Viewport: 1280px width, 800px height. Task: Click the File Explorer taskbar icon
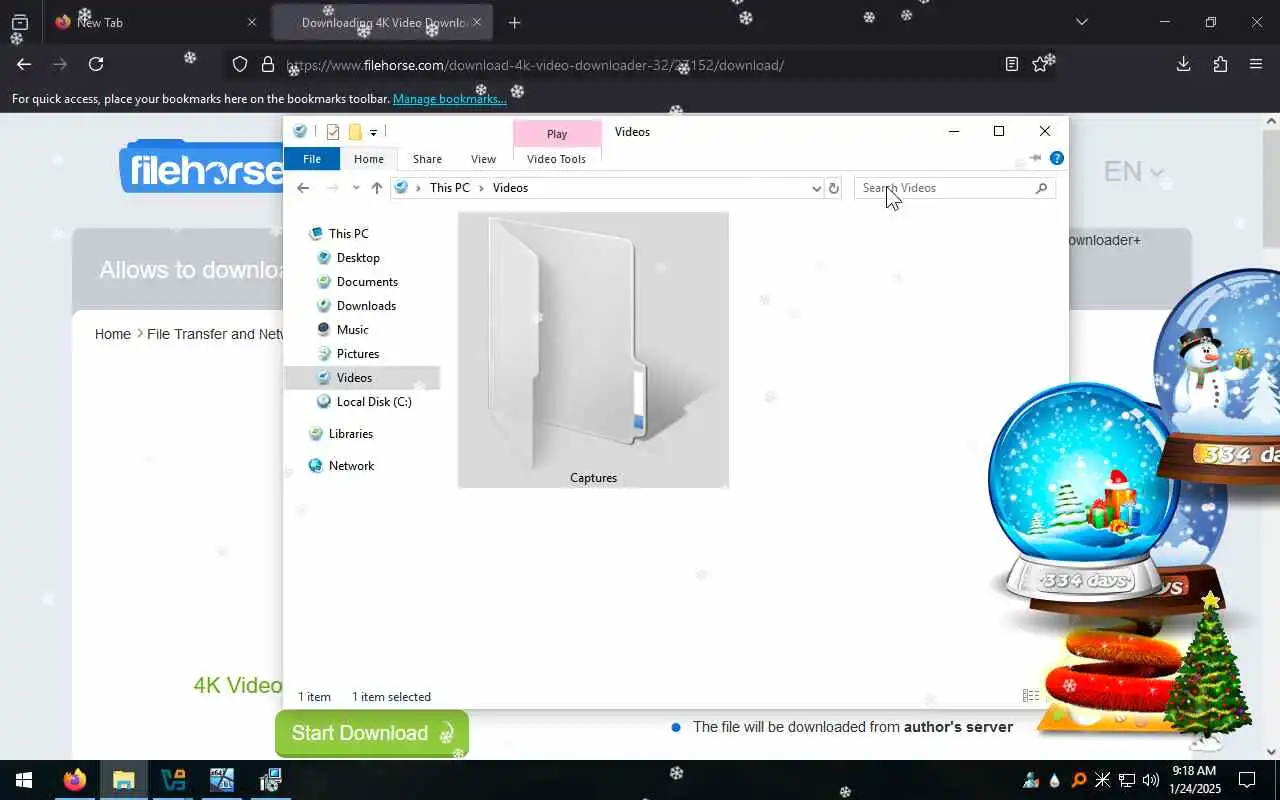pyautogui.click(x=124, y=780)
